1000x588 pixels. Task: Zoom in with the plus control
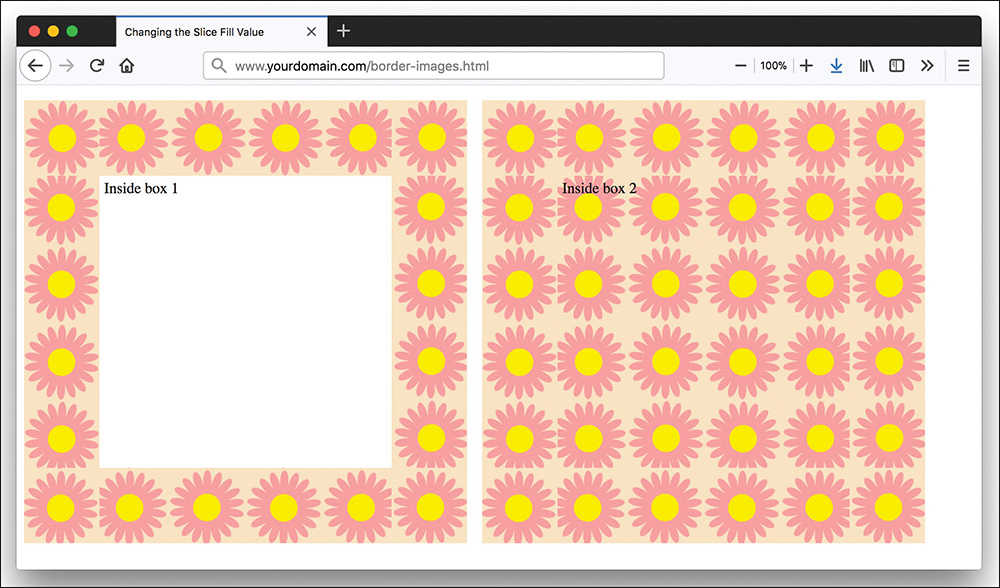click(806, 65)
